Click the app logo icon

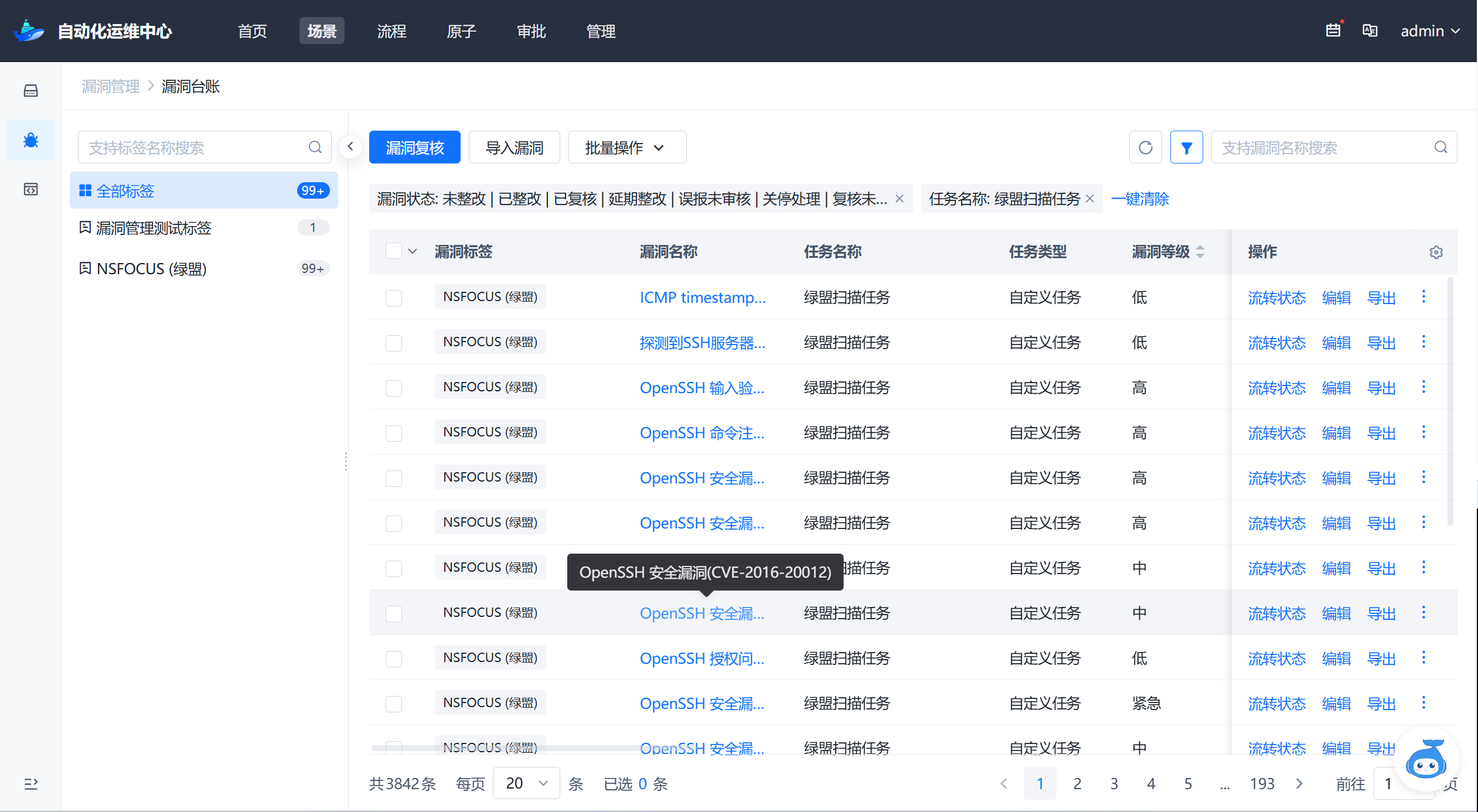tap(29, 31)
